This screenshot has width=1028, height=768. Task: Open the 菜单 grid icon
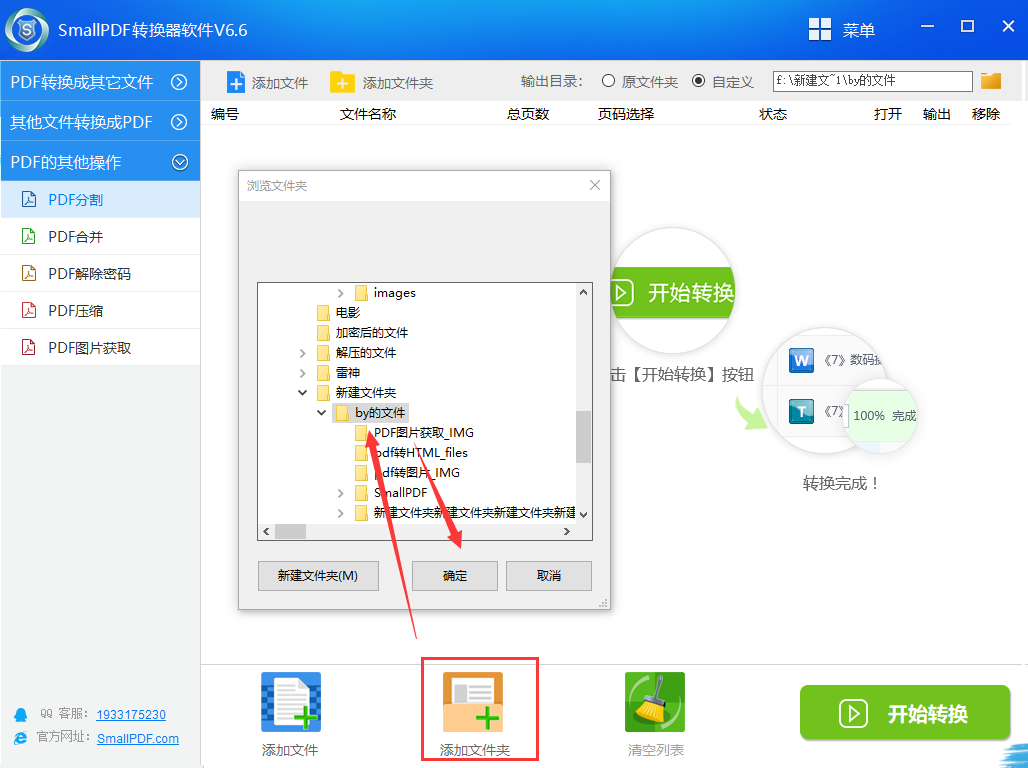(x=820, y=30)
